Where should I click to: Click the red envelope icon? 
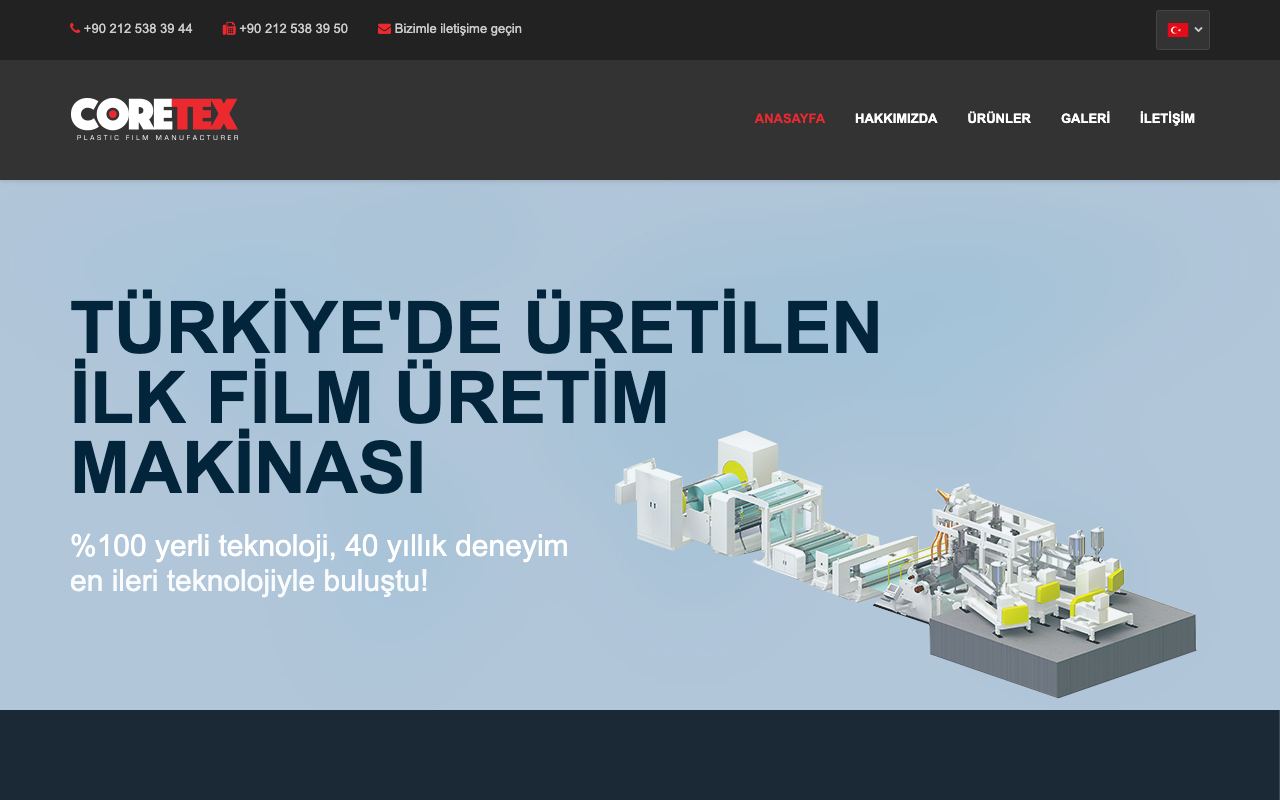coord(384,29)
